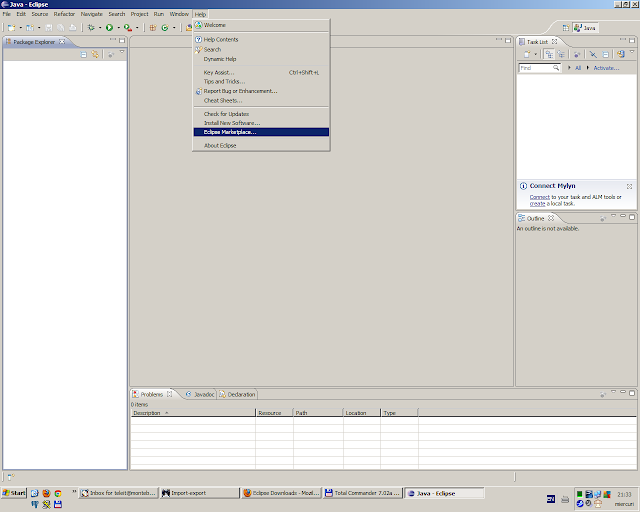Viewport: 640px width, 512px height.
Task: Click the green Run button icon
Action: pyautogui.click(x=109, y=28)
